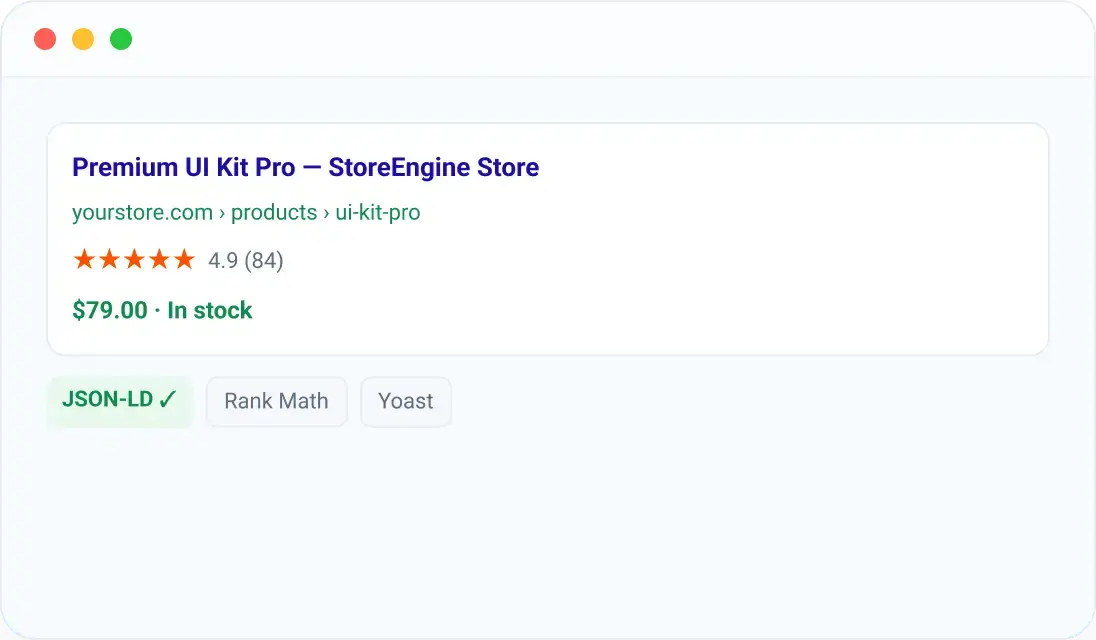Click the green maximize window dot

click(121, 39)
